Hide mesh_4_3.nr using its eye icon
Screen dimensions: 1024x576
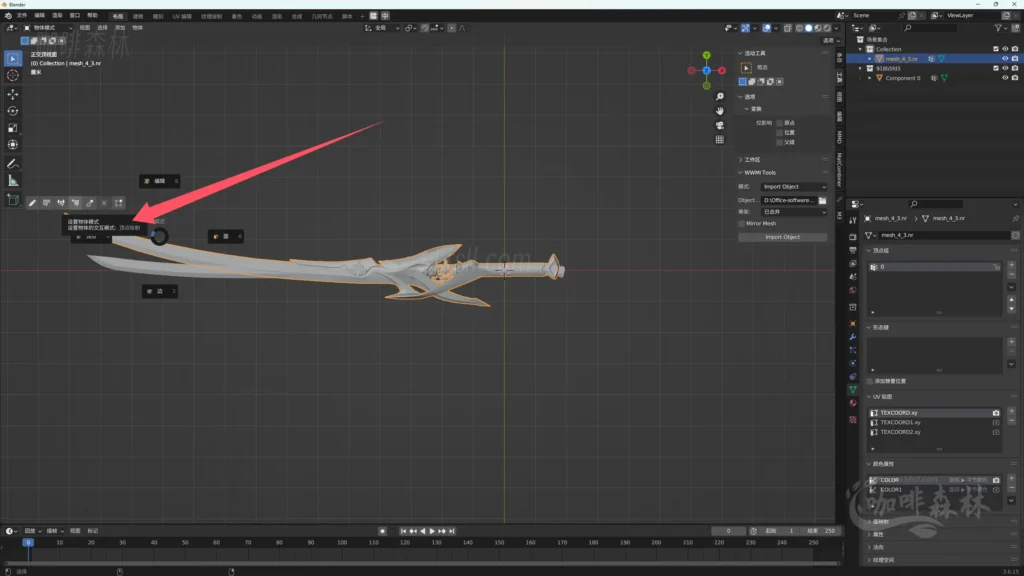point(1005,59)
